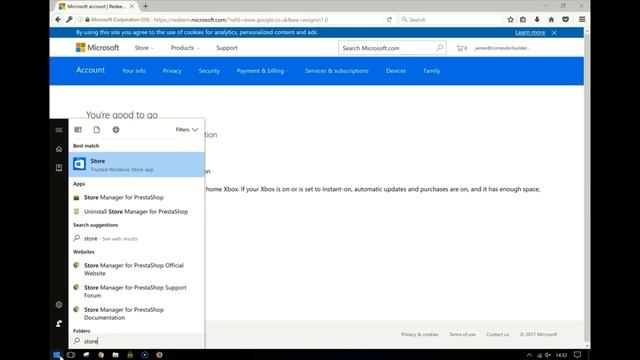Image resolution: width=640 pixels, height=360 pixels.
Task: Open Task View on the taskbar
Action: (71, 355)
